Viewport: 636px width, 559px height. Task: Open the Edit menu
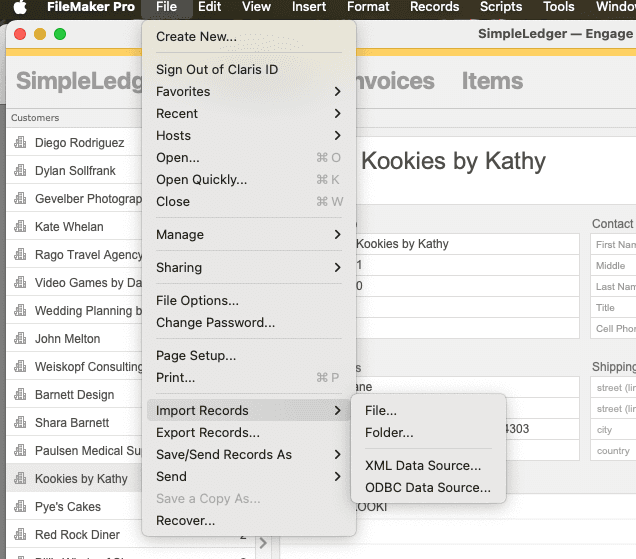tap(209, 7)
